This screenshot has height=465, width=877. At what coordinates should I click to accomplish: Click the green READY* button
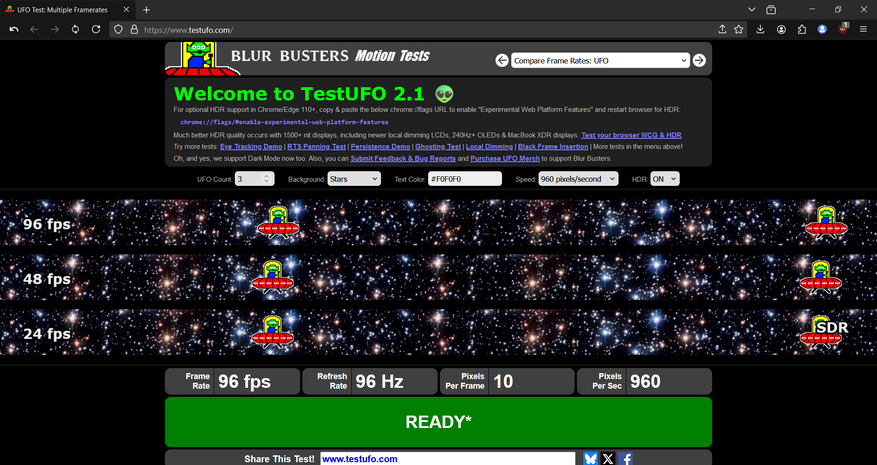(x=438, y=422)
